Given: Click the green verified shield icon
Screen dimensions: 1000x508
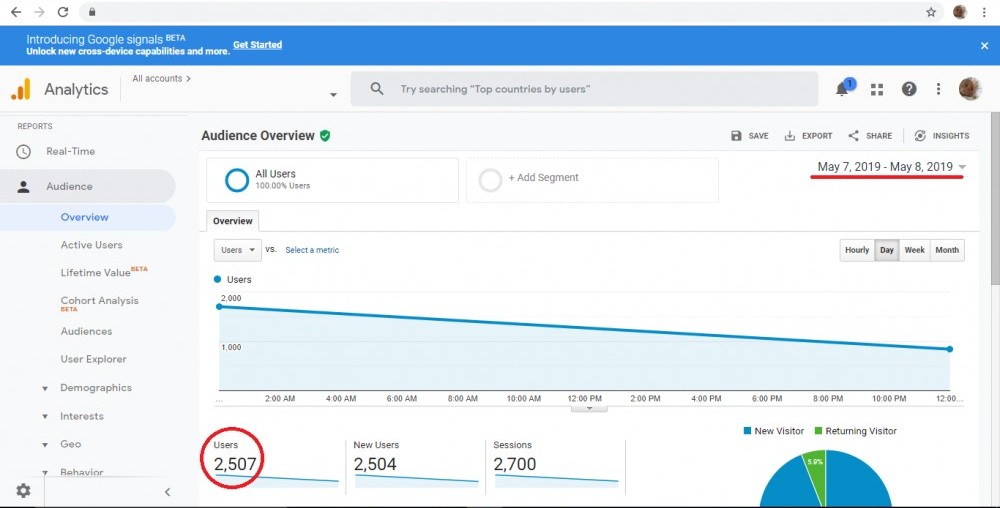Looking at the screenshot, I should coord(325,136).
